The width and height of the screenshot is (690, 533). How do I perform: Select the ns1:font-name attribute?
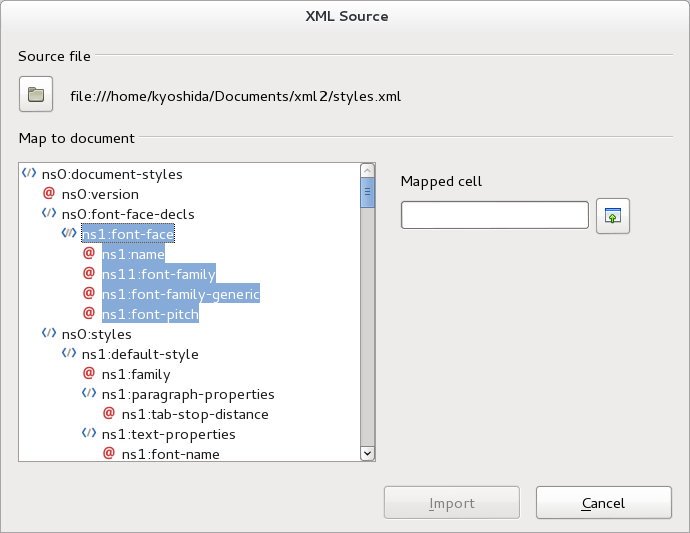[170, 454]
